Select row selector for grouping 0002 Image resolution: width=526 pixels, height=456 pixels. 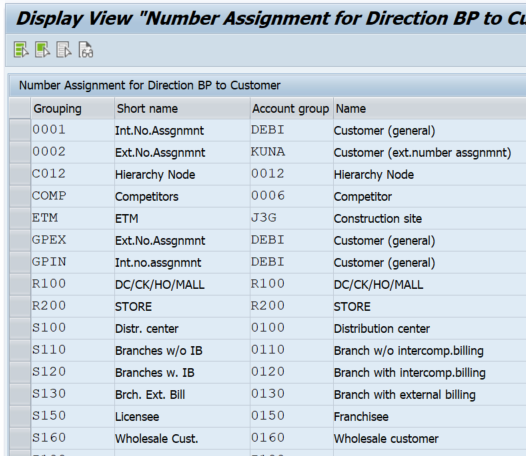click(x=20, y=152)
